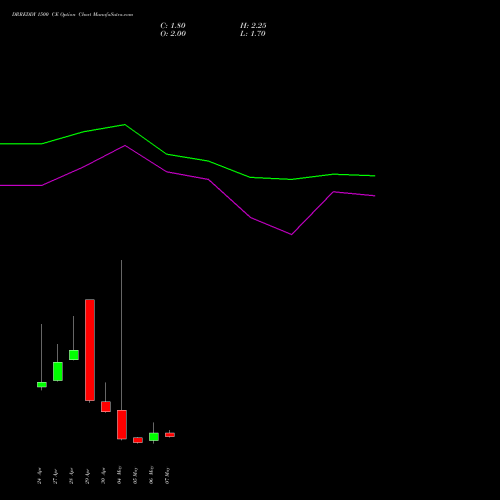The height and width of the screenshot is (500, 500).
Task: Click the 'L: 1.70' low value
Action: point(253,34)
